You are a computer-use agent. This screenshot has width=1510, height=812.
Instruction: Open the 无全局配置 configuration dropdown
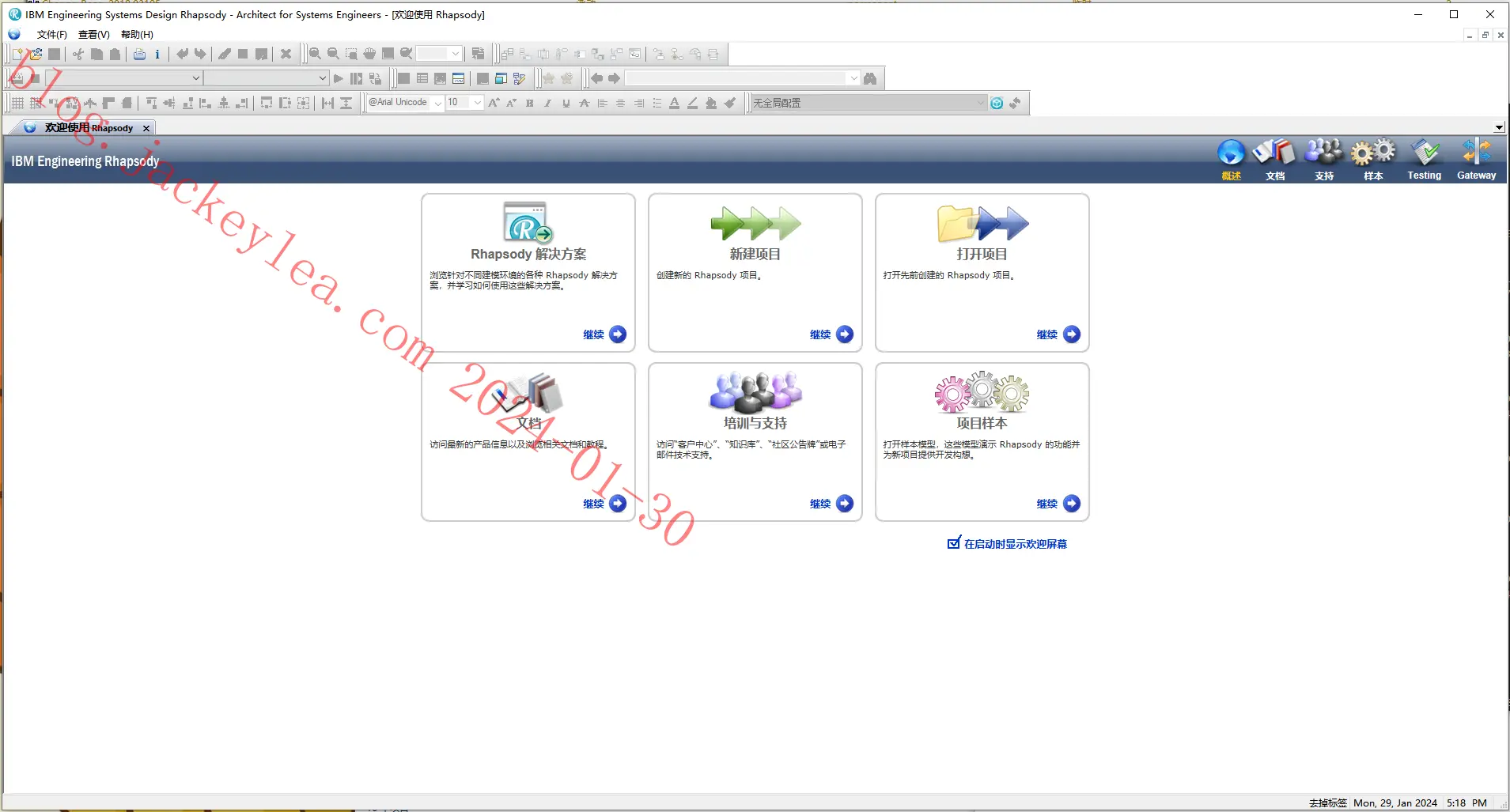869,103
